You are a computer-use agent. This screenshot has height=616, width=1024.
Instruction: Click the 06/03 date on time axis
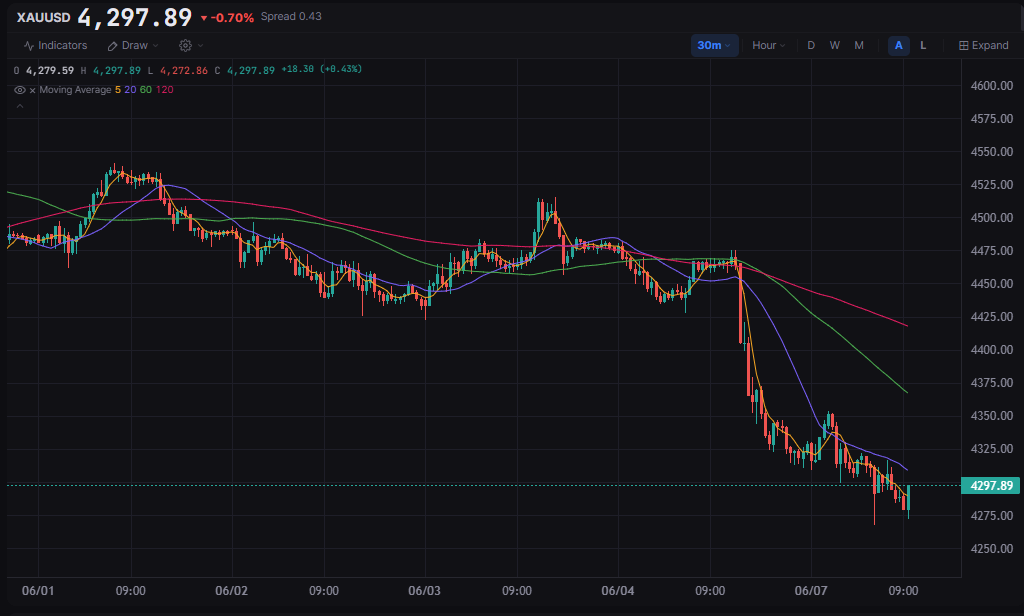[x=424, y=591]
